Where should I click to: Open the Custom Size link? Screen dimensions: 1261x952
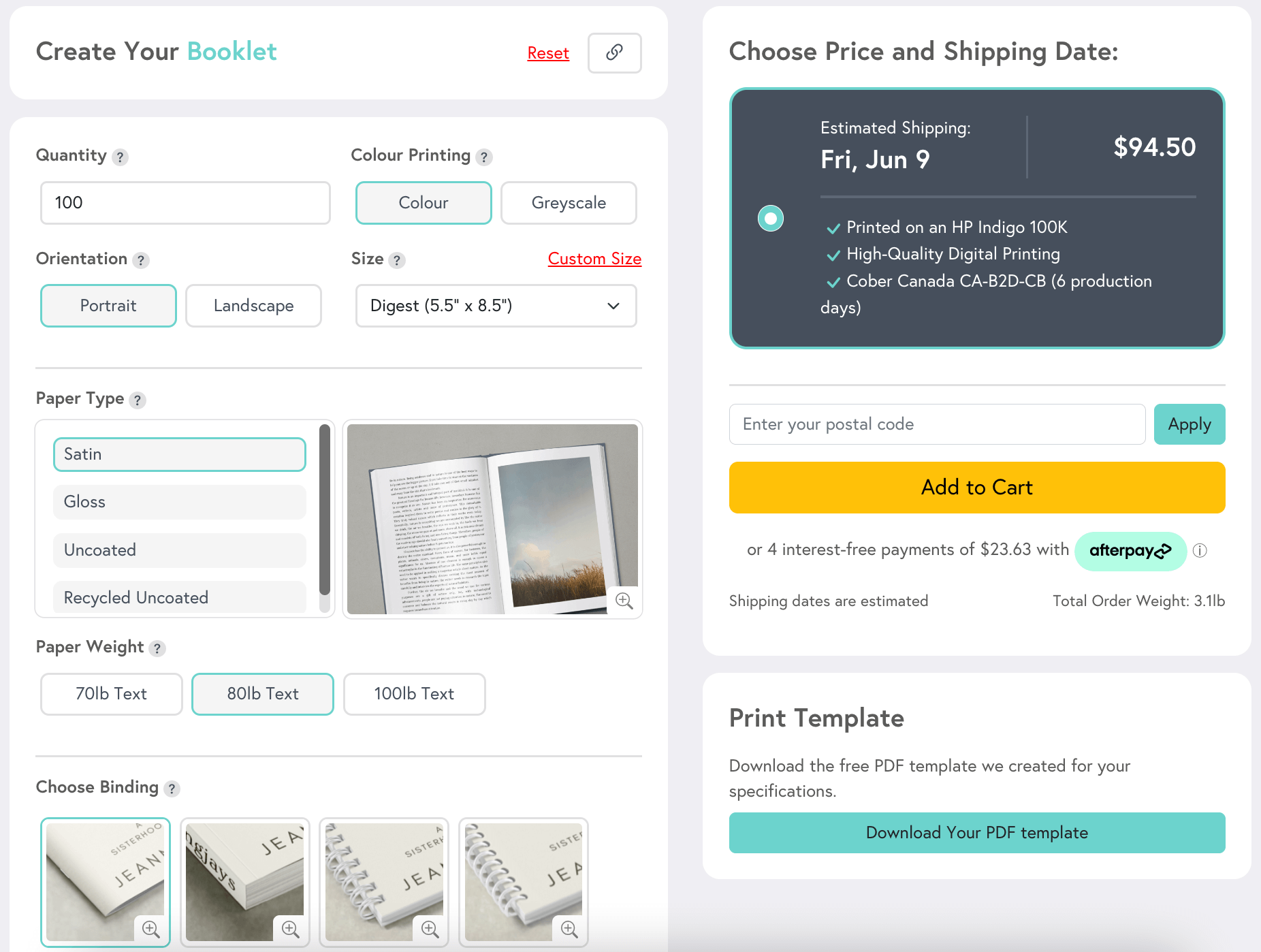tap(594, 259)
